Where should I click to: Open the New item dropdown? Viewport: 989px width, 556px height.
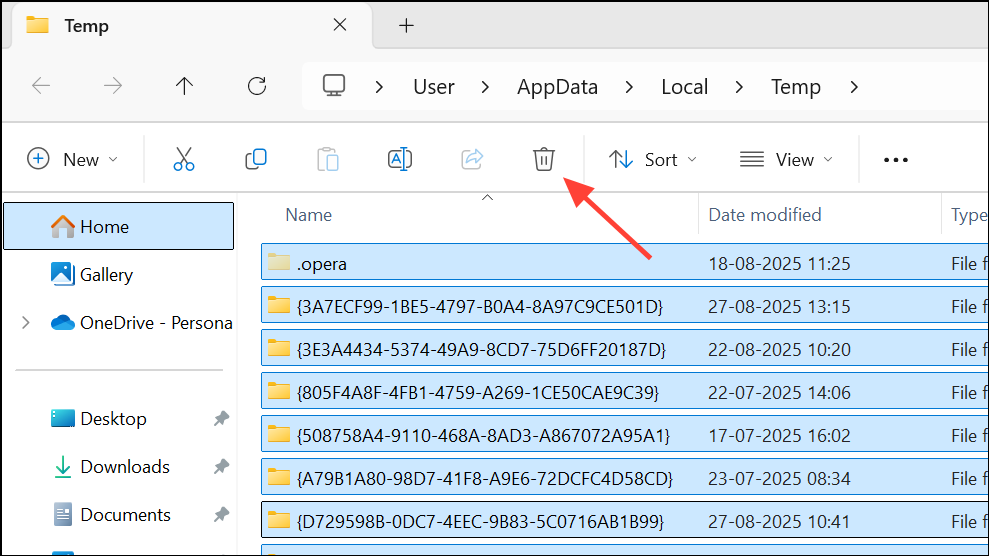click(73, 160)
